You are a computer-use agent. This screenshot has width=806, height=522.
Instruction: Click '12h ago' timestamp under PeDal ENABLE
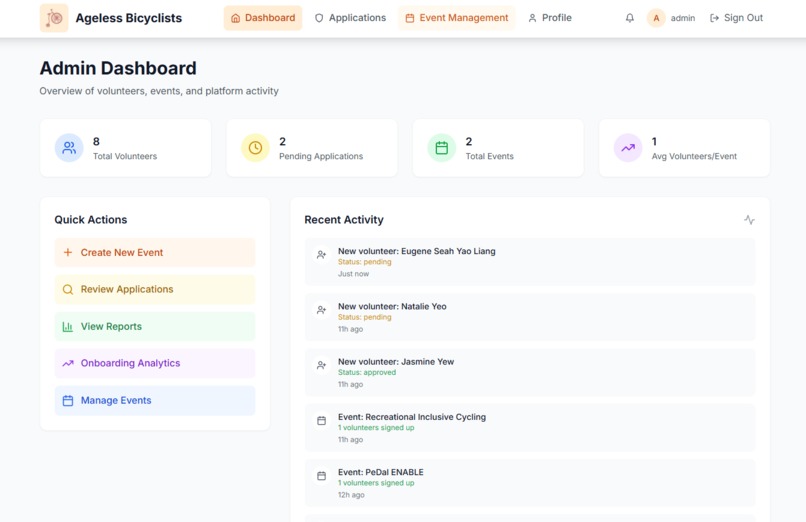(x=351, y=495)
